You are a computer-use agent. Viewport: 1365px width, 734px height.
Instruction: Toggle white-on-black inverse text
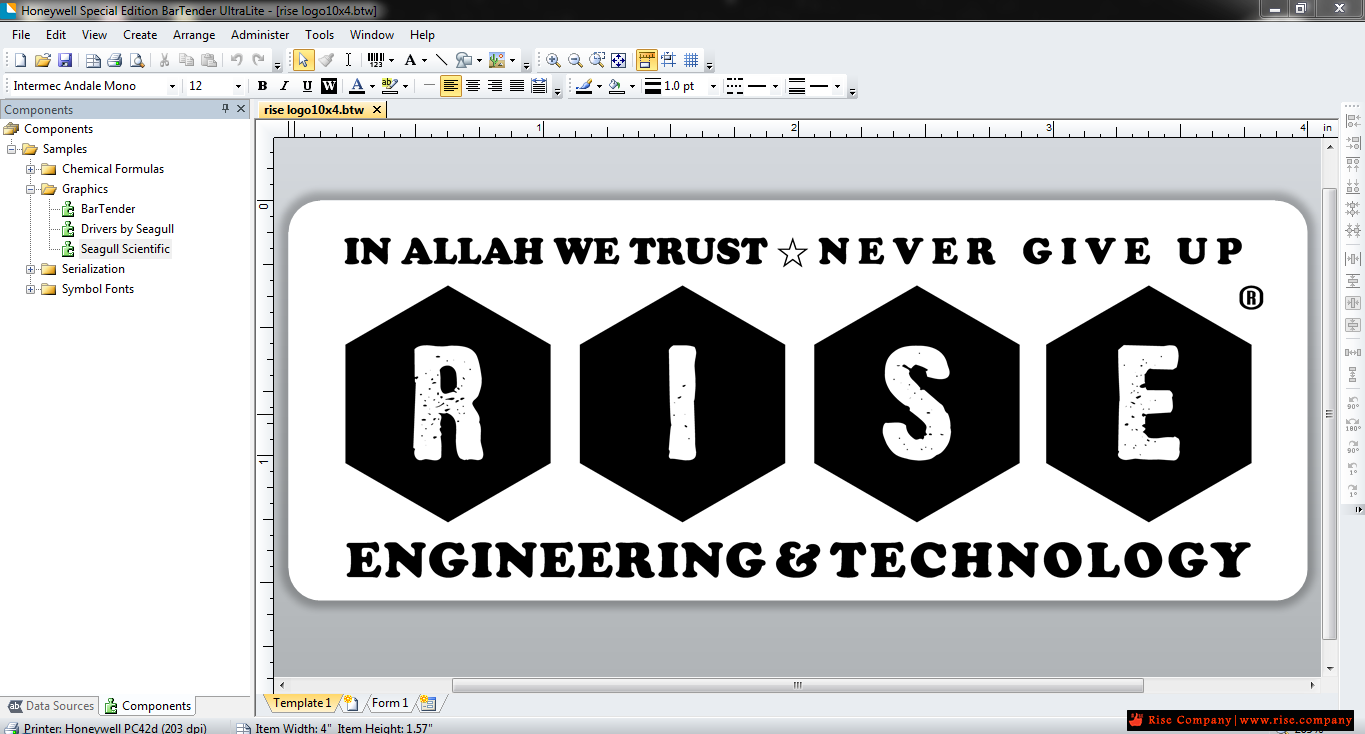tap(328, 86)
